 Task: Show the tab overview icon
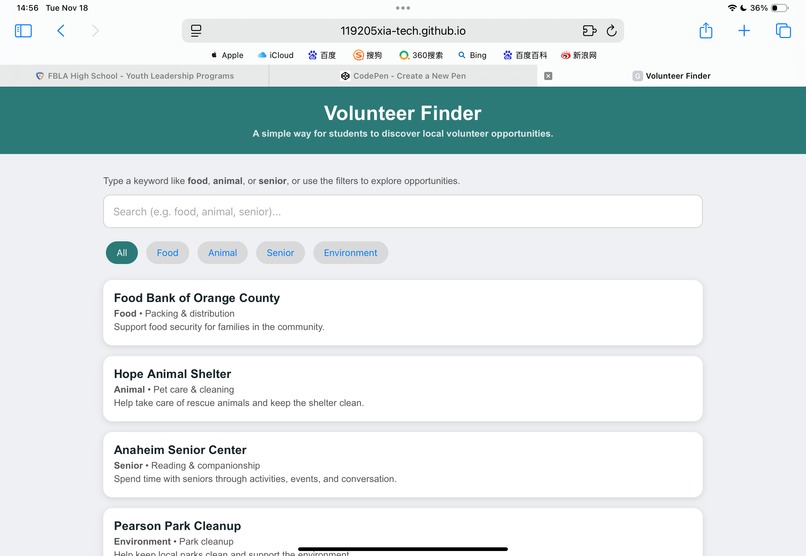point(783,31)
